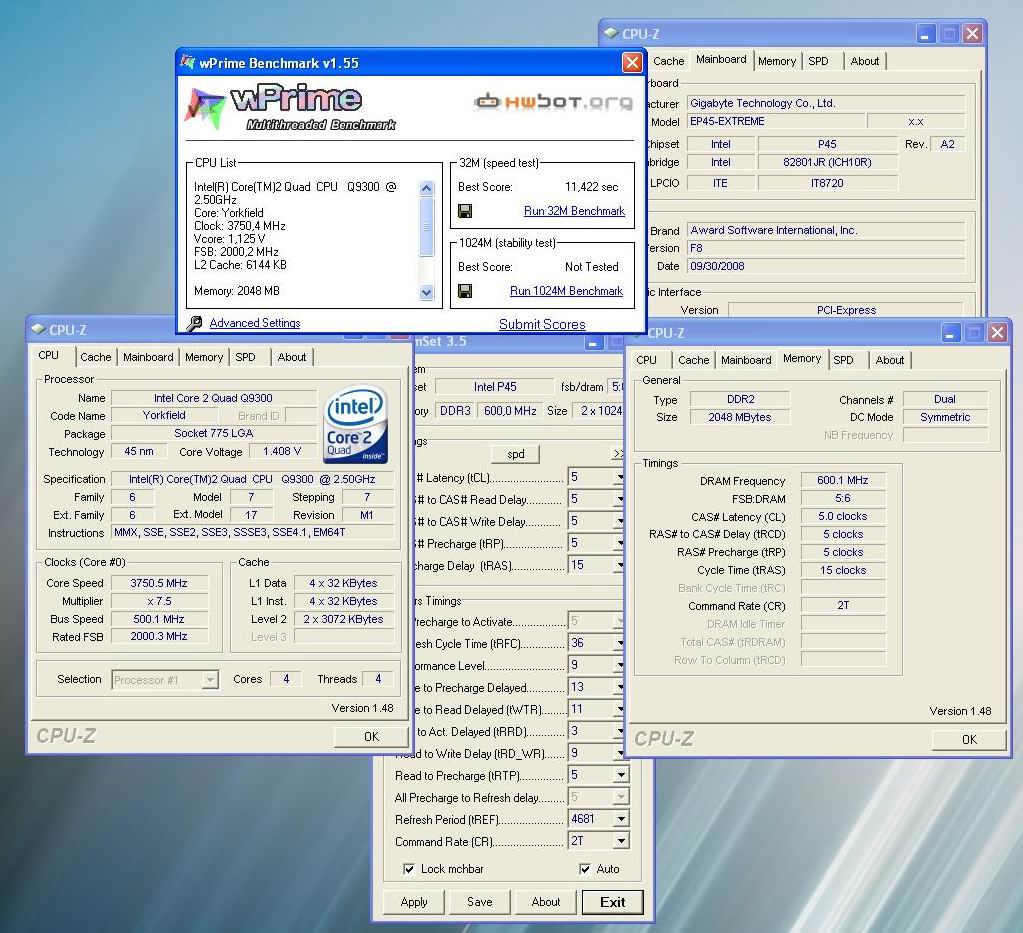Image resolution: width=1023 pixels, height=933 pixels.
Task: Click save icon for 32M speed test score
Action: (x=465, y=211)
